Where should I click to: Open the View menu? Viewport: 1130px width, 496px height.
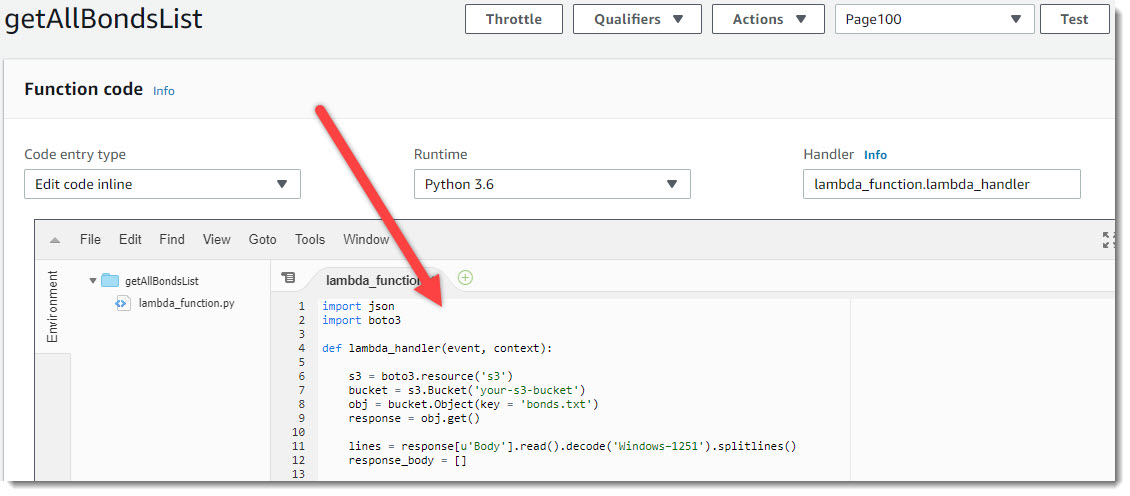coord(216,239)
